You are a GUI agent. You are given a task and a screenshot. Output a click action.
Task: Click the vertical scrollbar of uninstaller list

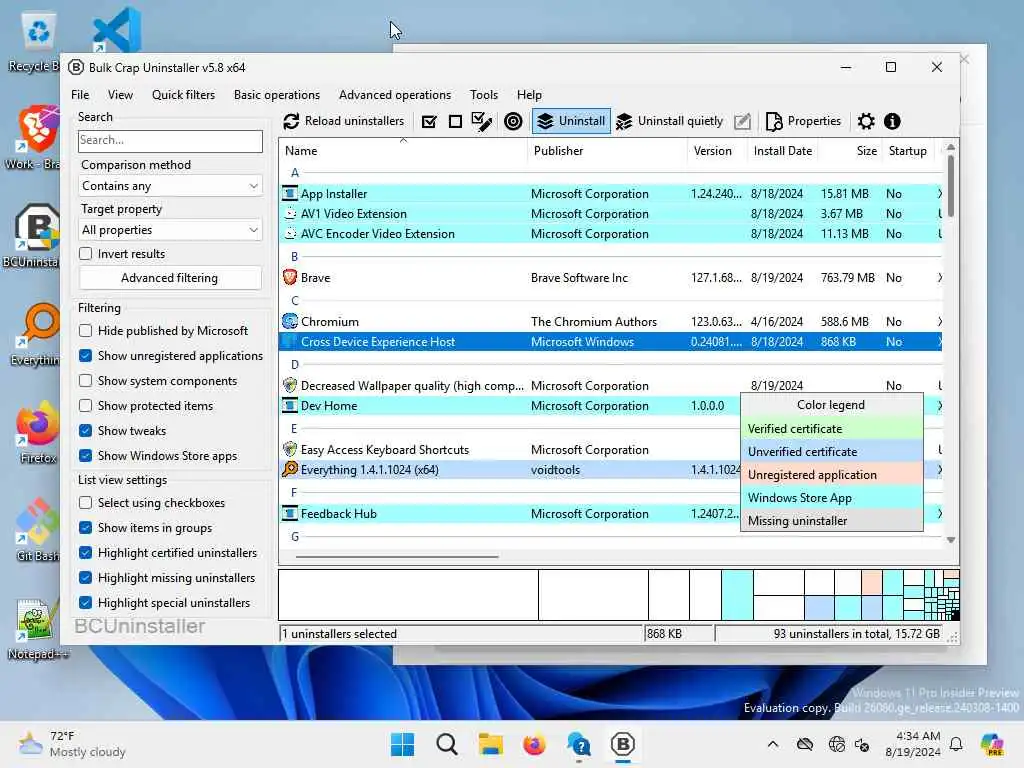(x=951, y=185)
